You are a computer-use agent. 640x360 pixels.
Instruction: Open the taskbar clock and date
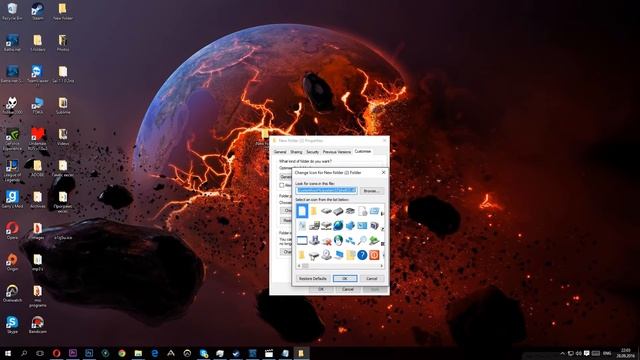(625, 353)
